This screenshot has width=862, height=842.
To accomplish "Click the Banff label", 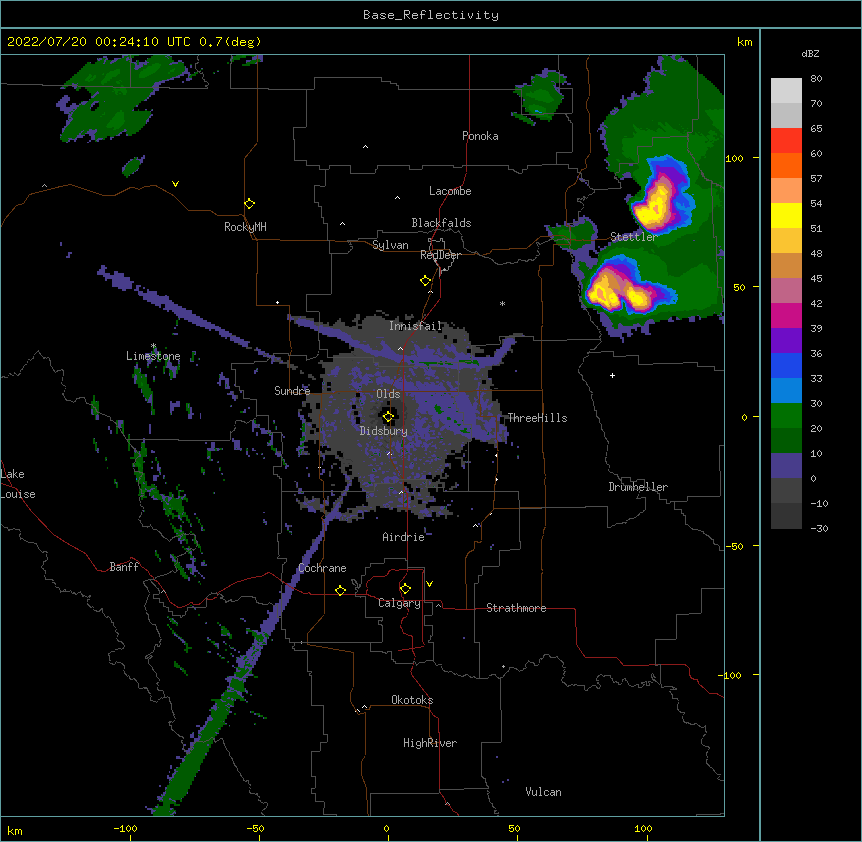I will point(124,567).
